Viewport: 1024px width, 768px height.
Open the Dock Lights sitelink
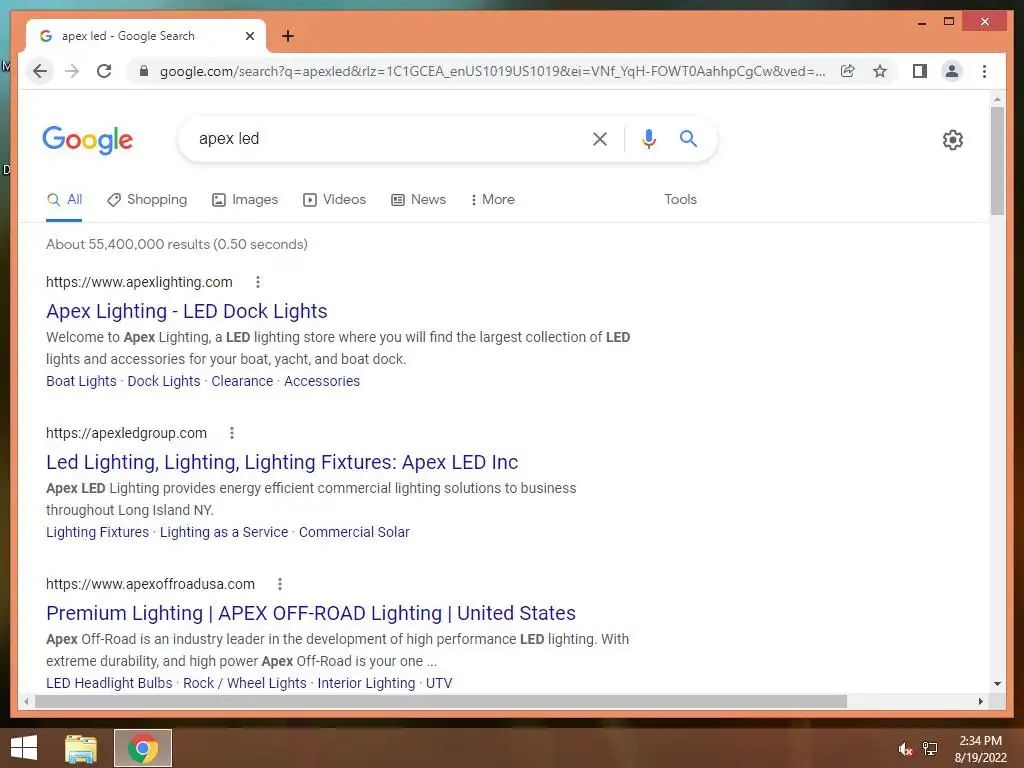coord(164,381)
